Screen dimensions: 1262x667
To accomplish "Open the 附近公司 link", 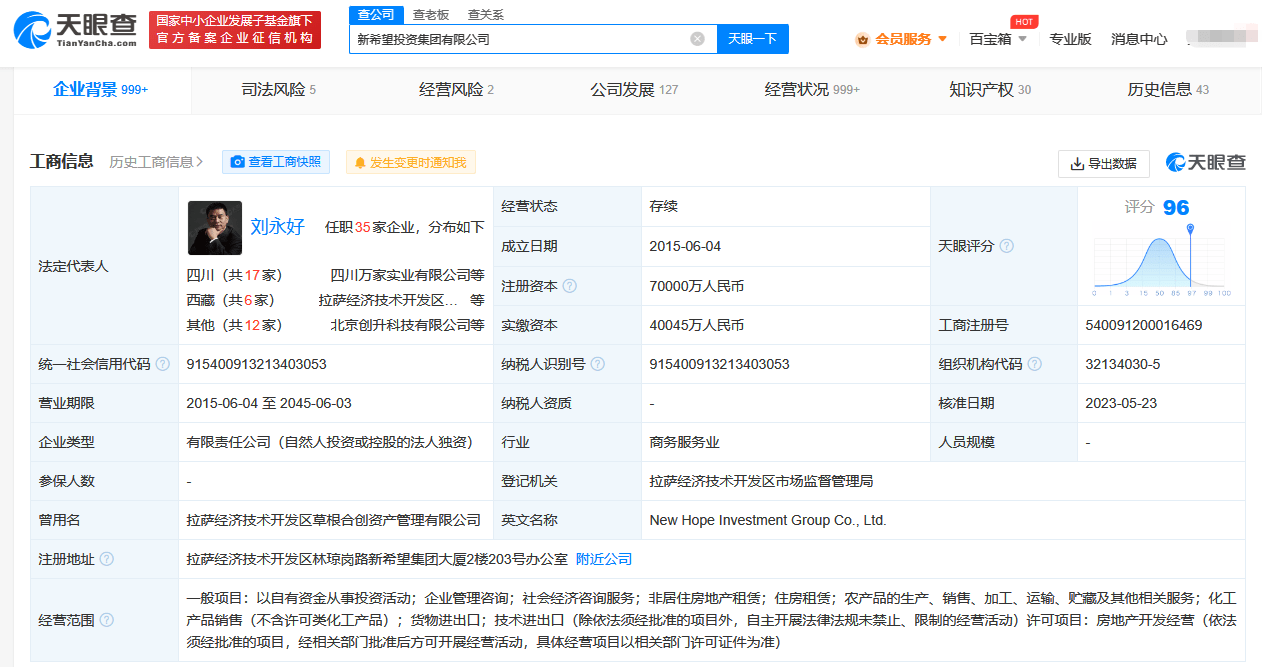I will point(604,559).
